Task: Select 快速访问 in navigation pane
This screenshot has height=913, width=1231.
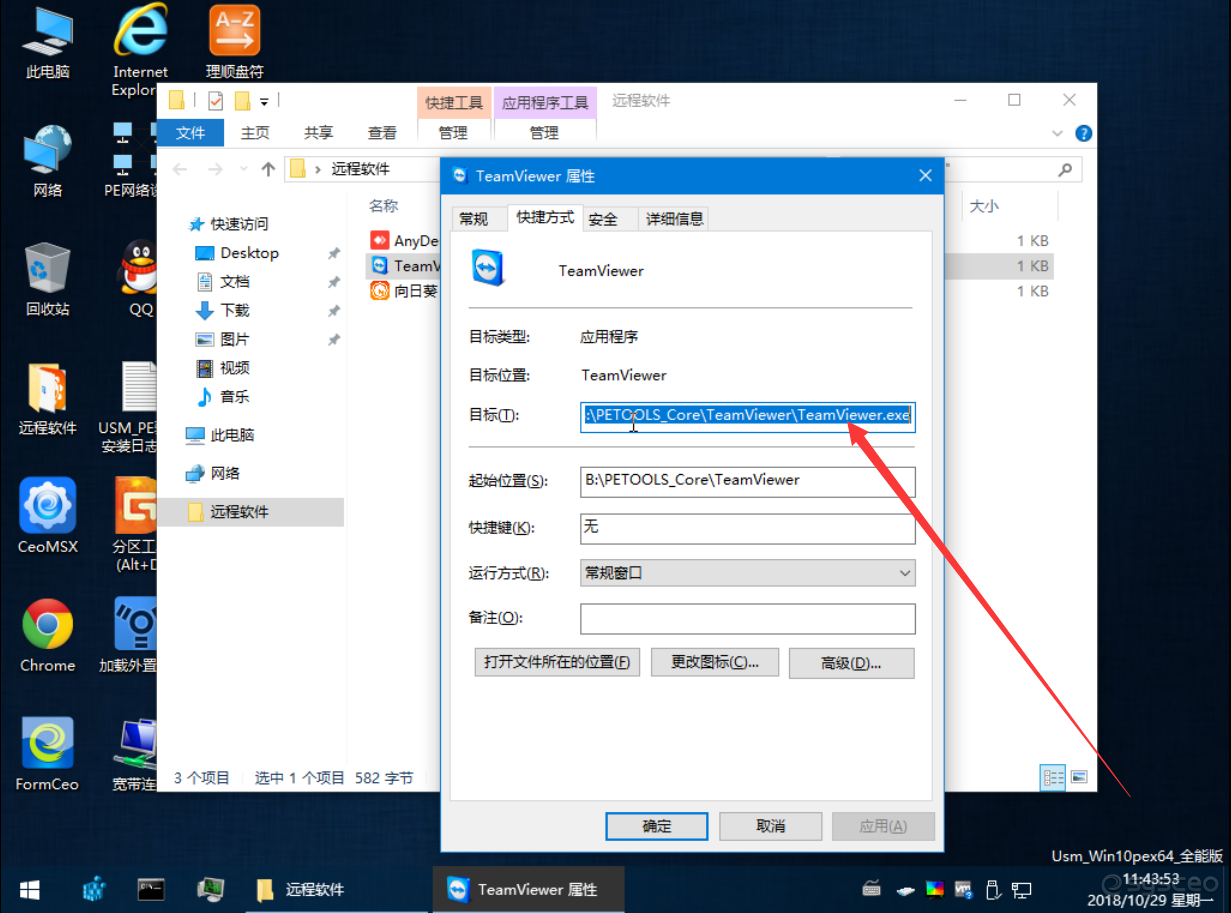Action: tap(239, 224)
